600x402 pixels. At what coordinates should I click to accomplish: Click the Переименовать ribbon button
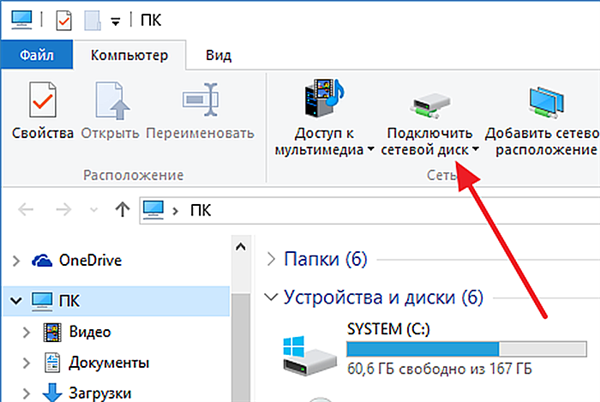point(200,111)
